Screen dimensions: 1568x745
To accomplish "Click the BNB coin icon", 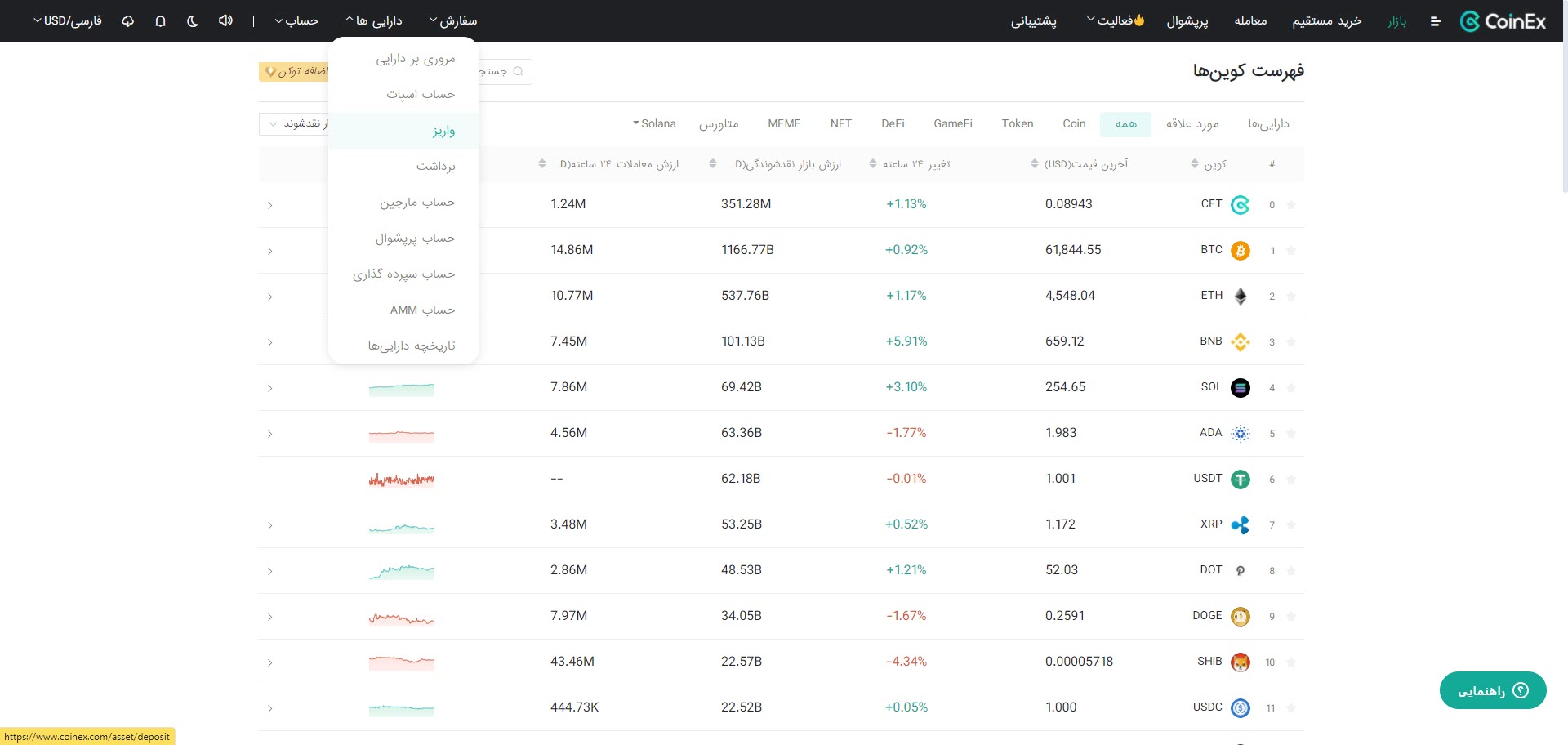I will tap(1240, 342).
